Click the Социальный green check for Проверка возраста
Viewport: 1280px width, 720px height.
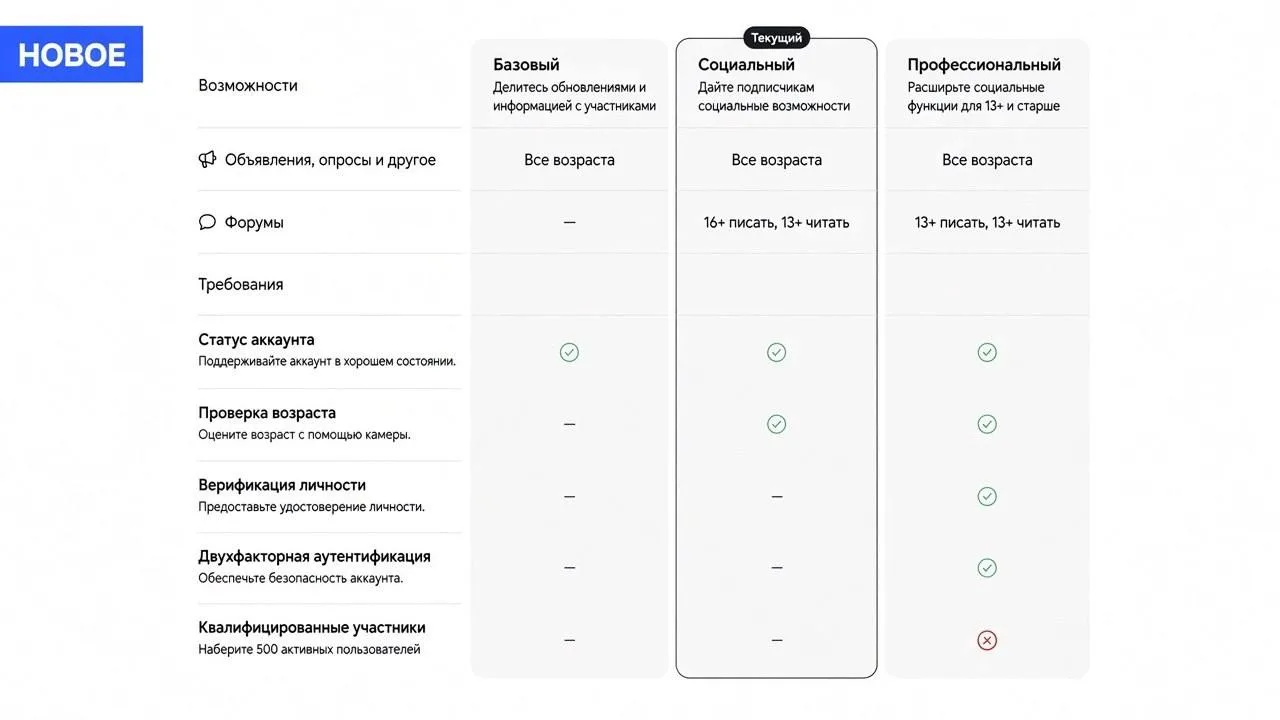[x=776, y=424]
